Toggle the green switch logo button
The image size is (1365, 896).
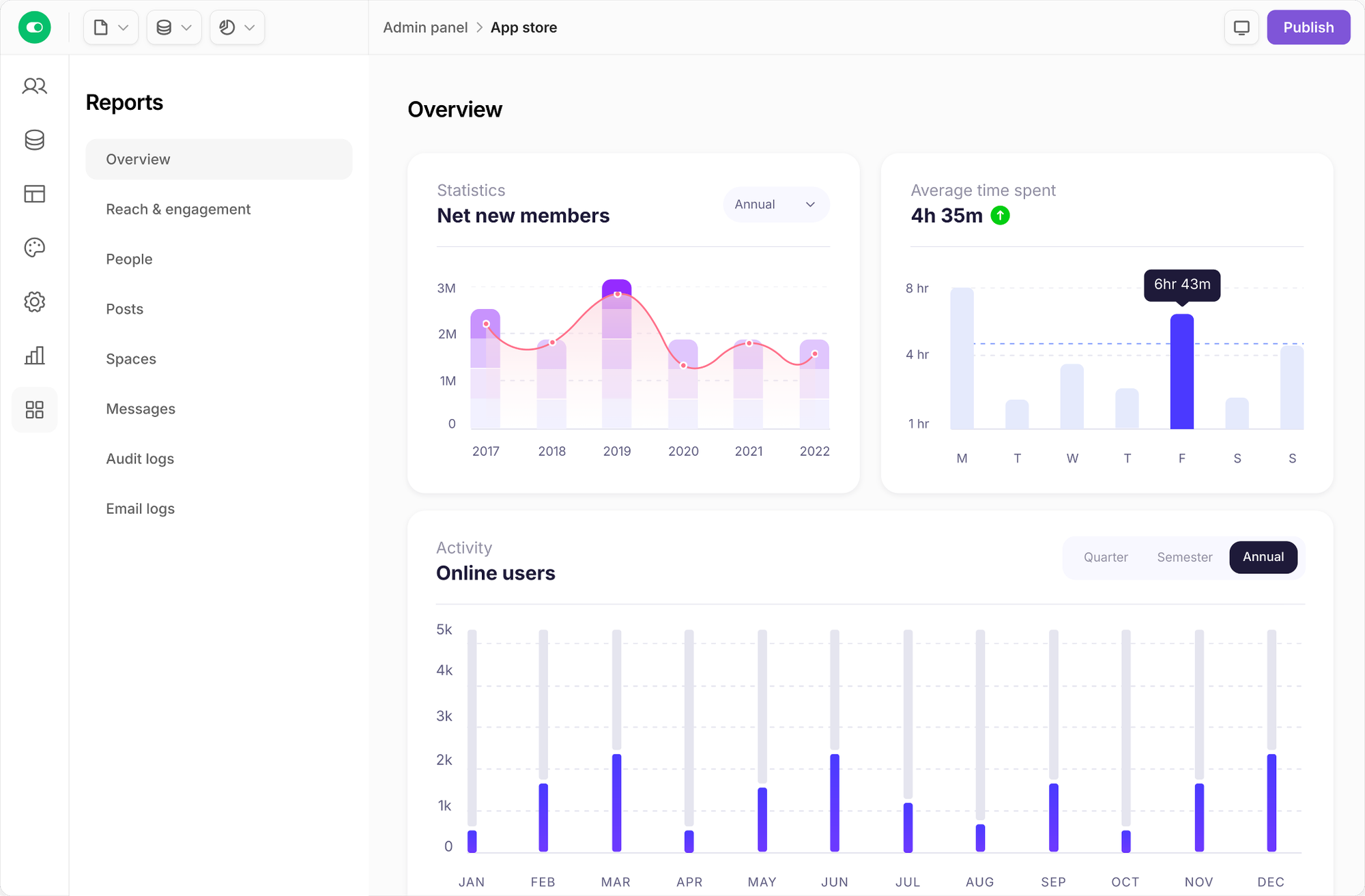pyautogui.click(x=34, y=27)
